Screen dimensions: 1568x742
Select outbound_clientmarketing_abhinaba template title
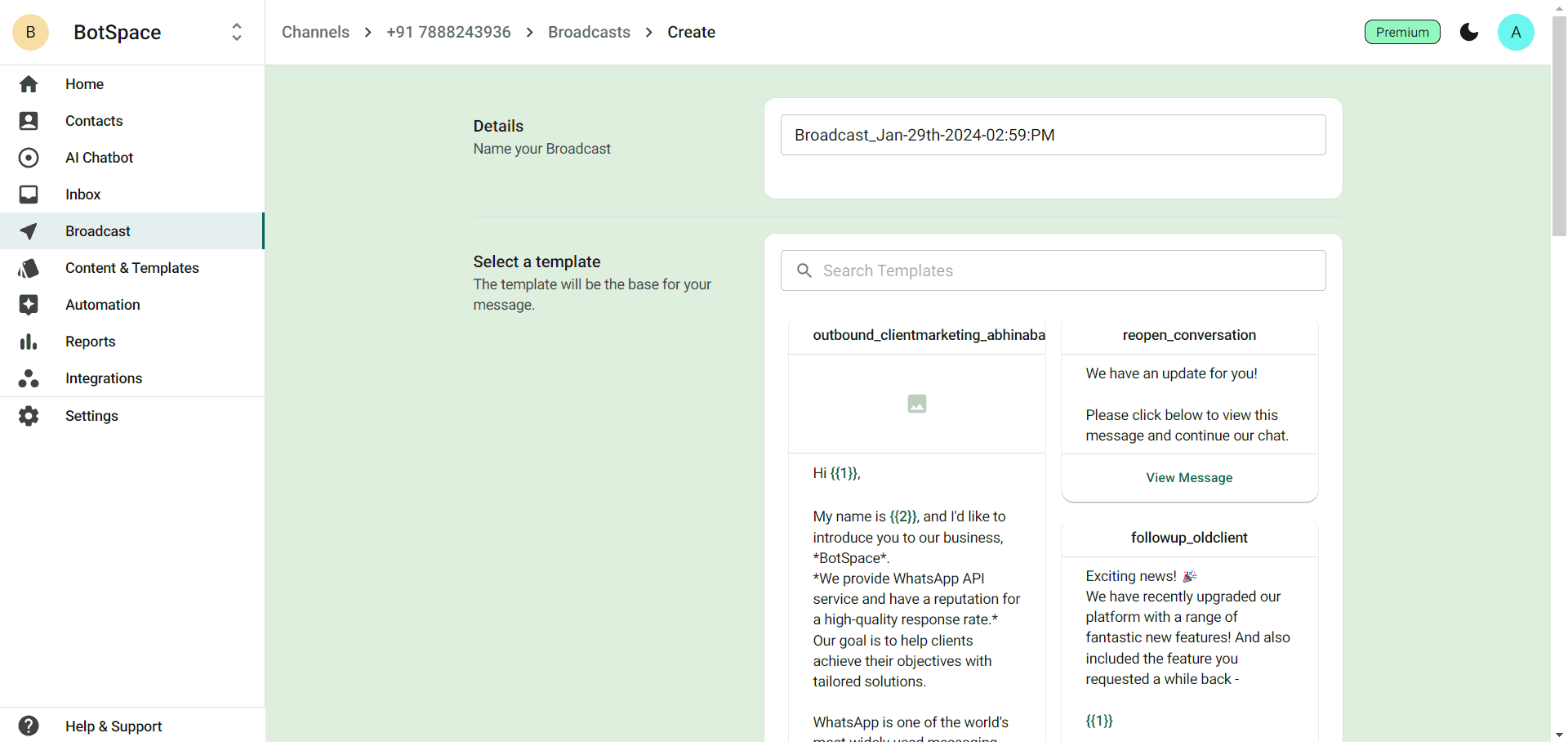pyautogui.click(x=929, y=335)
